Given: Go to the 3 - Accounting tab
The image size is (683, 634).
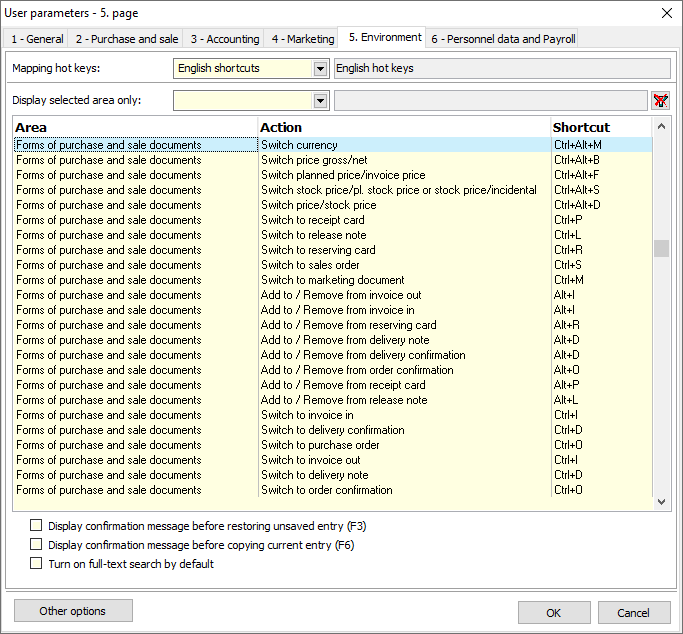Looking at the screenshot, I should [224, 39].
